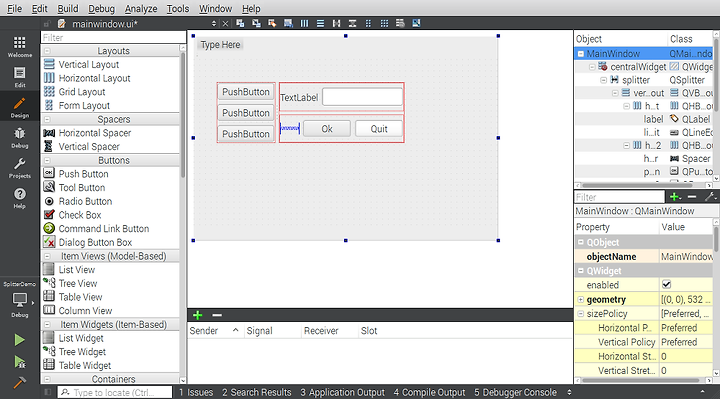Screen dimensions: 720x399
Task: Start debugging with run-debug arrow
Action: tap(19, 362)
